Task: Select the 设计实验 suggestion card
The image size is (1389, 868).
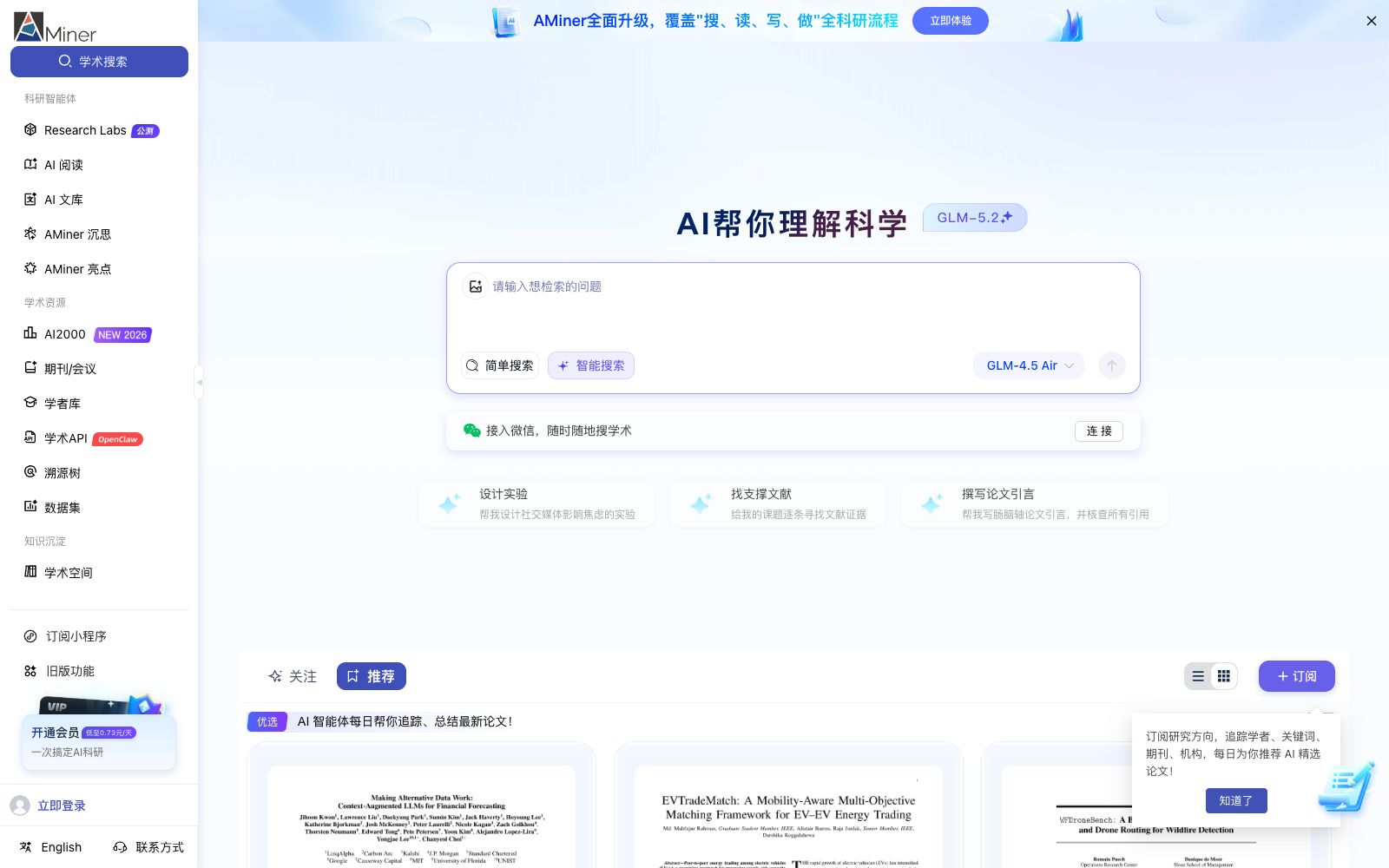Action: (x=537, y=503)
